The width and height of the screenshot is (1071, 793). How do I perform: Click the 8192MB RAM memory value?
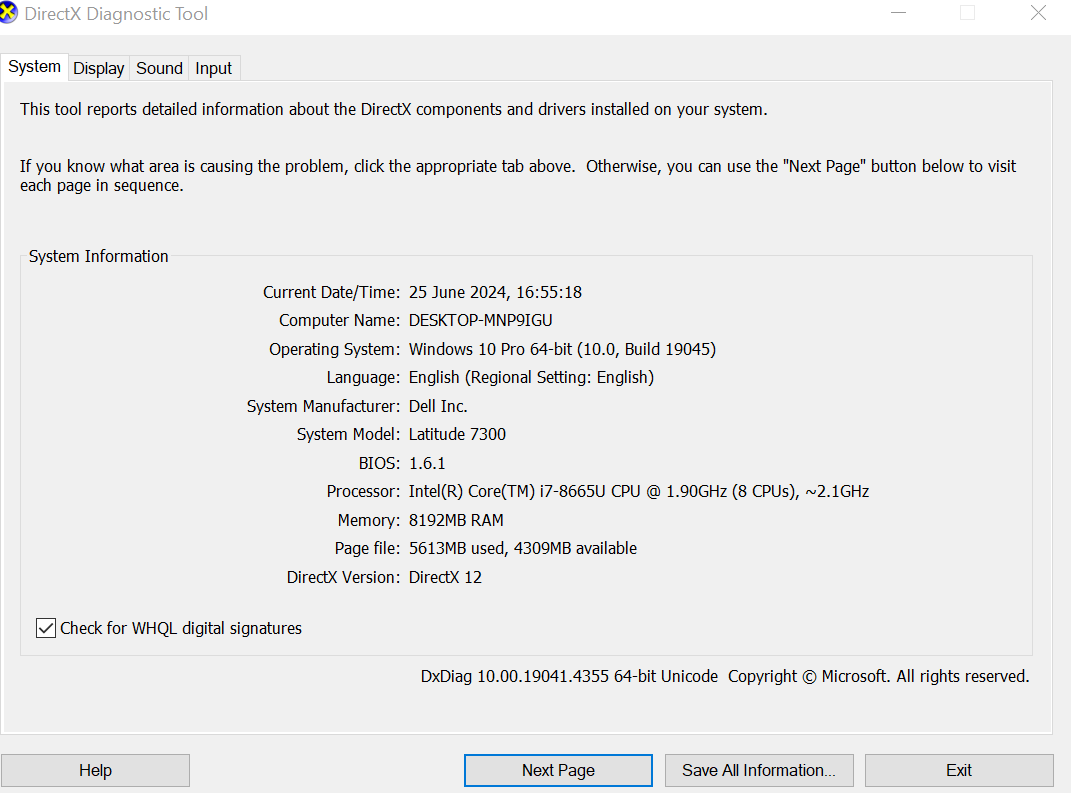click(x=456, y=520)
